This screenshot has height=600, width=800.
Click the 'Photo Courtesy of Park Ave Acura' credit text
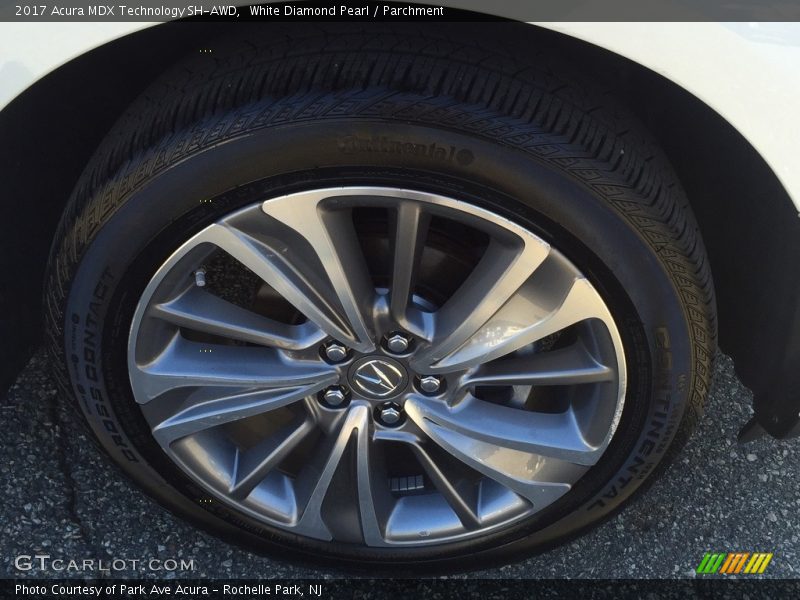(x=111, y=590)
